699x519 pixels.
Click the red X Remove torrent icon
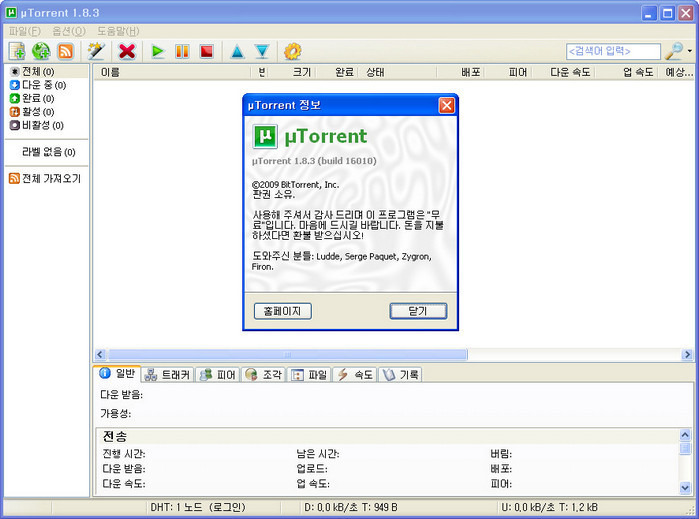click(x=127, y=51)
